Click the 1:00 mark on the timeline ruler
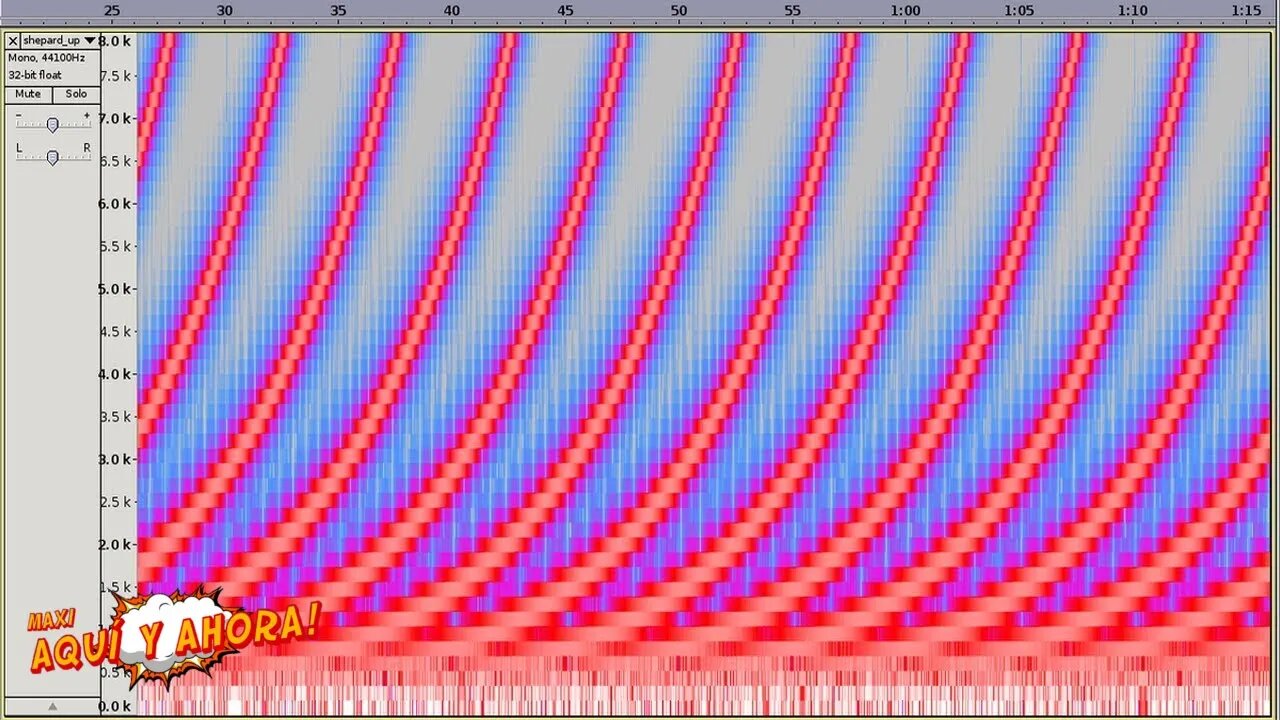Screen dimensions: 1280x720 pyautogui.click(x=906, y=10)
